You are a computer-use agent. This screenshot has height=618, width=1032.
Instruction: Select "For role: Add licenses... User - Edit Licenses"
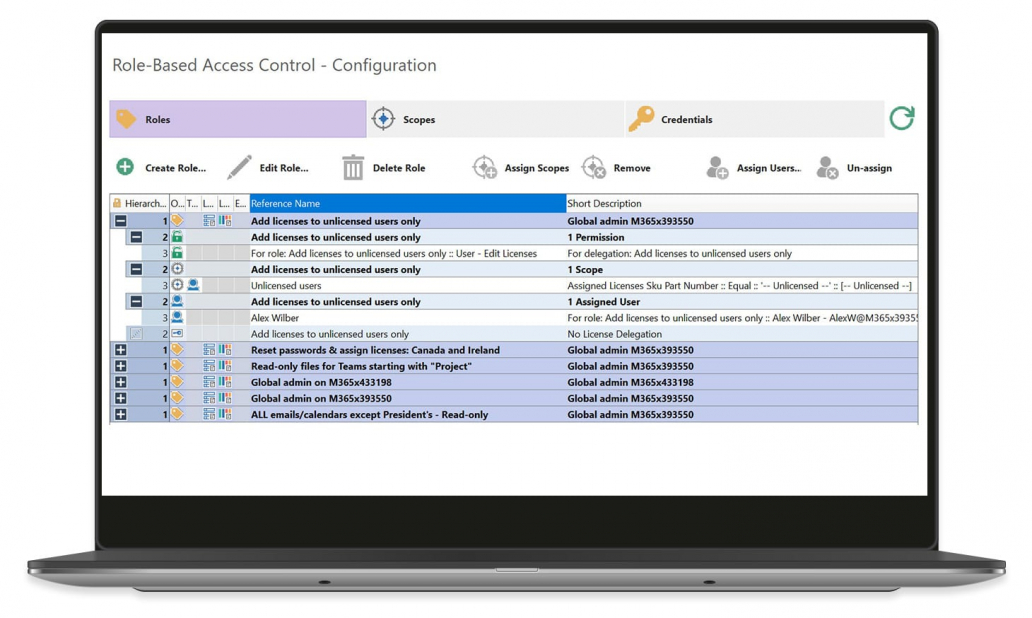(394, 253)
